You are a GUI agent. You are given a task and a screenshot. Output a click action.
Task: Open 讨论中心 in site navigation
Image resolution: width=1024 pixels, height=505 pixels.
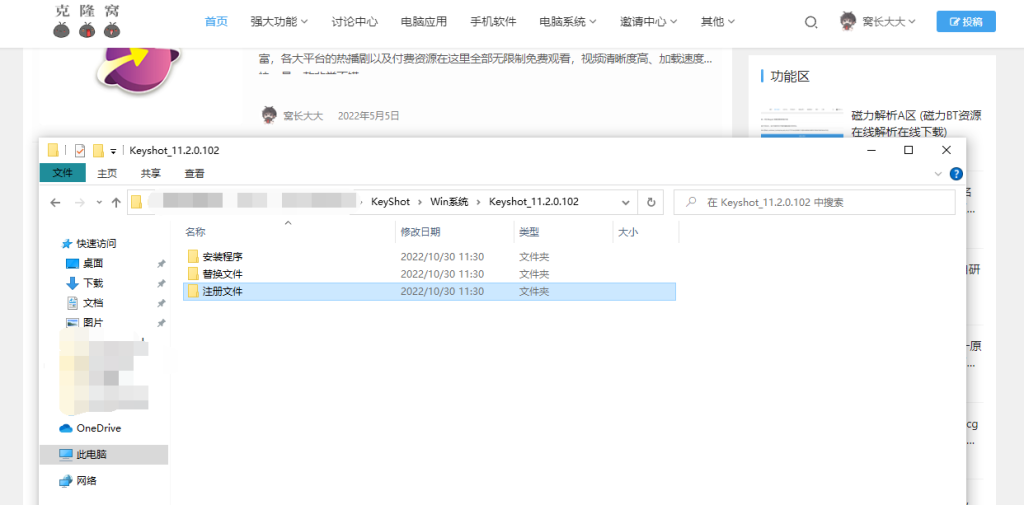(x=355, y=22)
